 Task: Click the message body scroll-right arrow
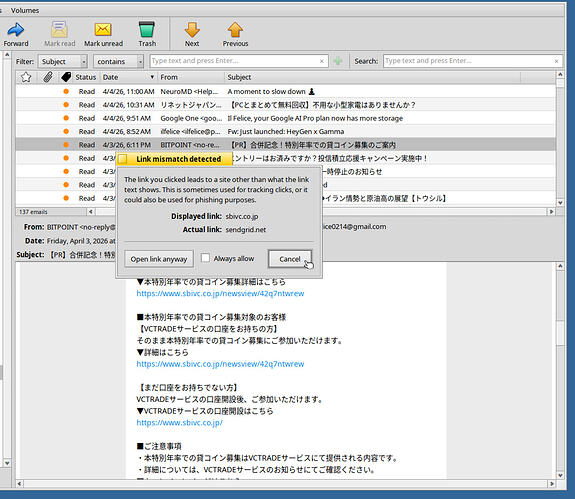coord(551,484)
